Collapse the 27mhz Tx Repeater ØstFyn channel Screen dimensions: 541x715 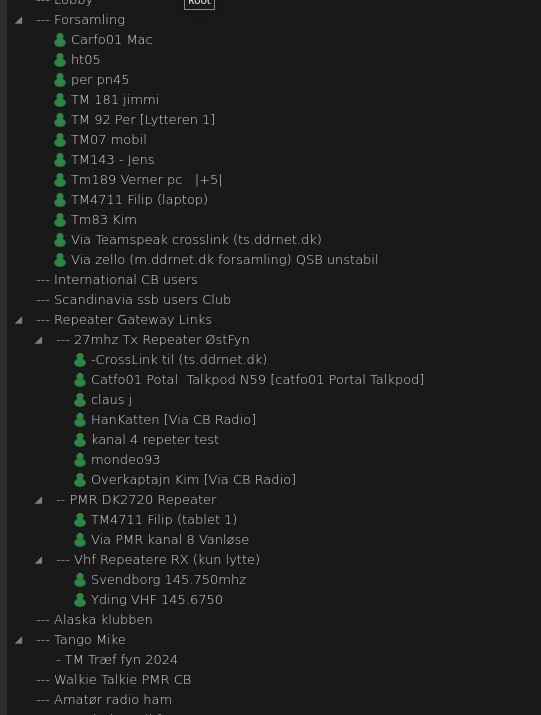(x=39, y=340)
